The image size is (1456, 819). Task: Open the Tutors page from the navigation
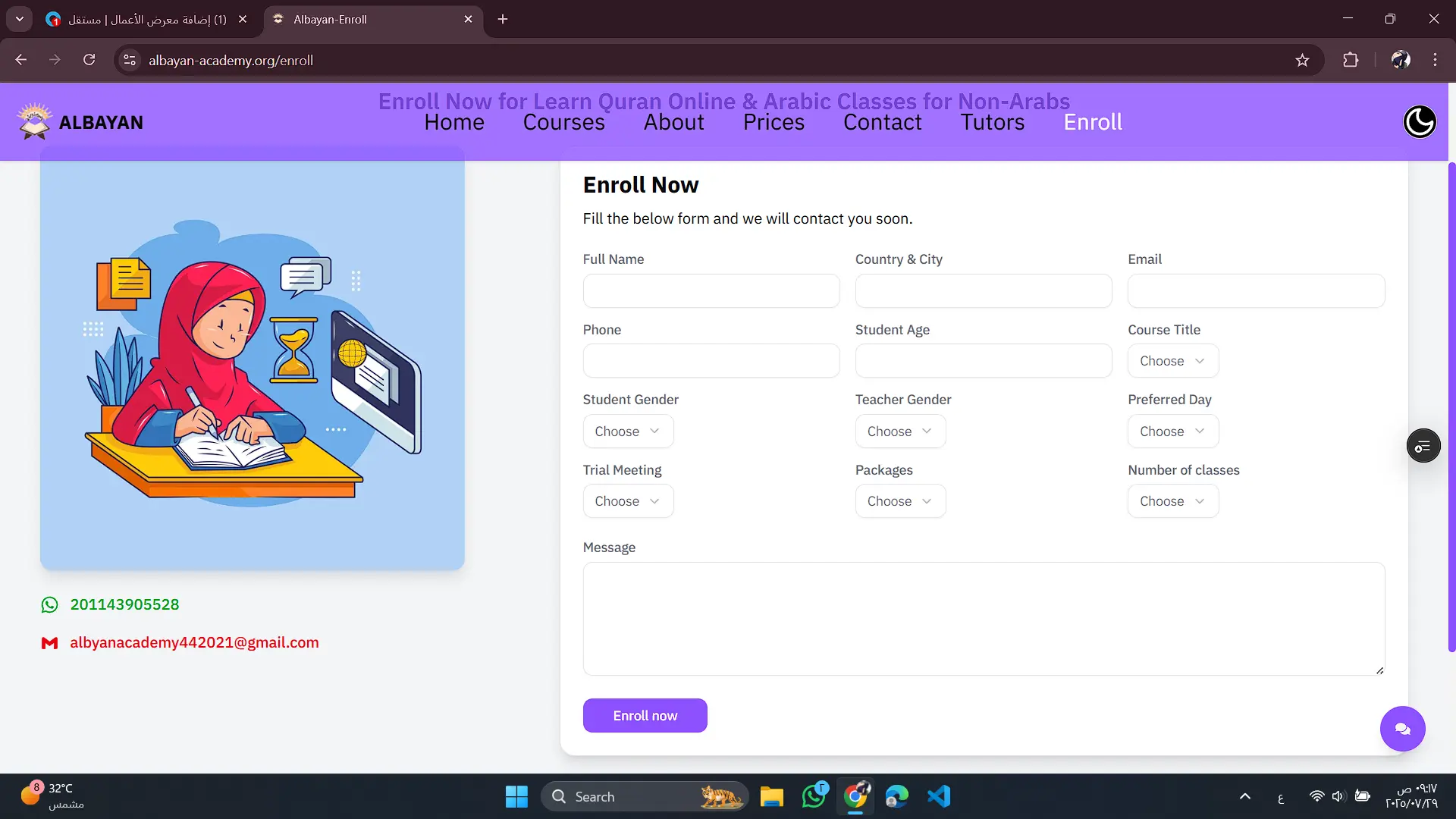click(992, 123)
